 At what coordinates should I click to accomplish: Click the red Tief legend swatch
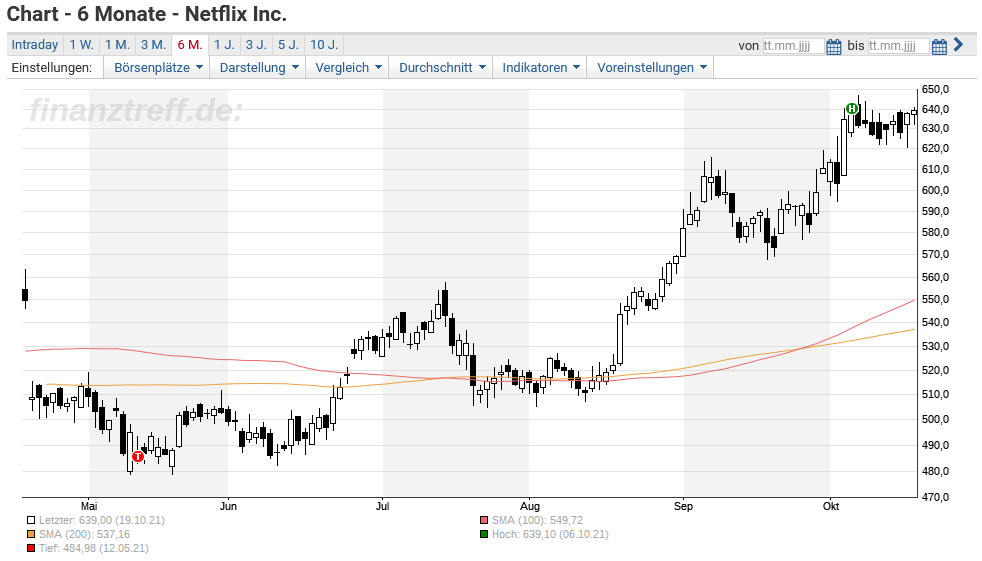(31, 548)
